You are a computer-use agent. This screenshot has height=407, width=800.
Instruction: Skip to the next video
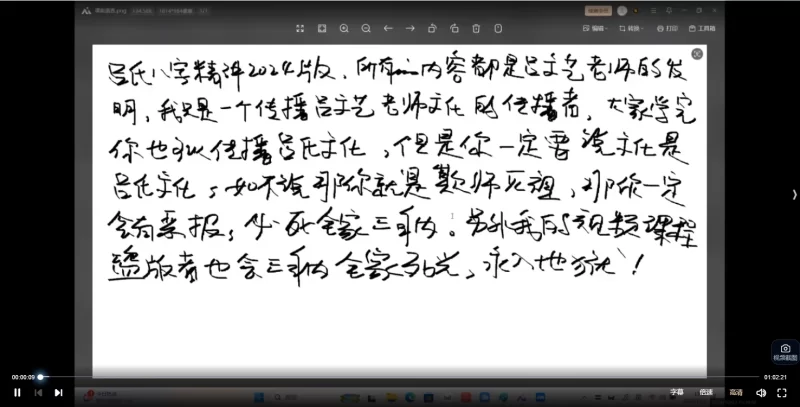pyautogui.click(x=58, y=393)
